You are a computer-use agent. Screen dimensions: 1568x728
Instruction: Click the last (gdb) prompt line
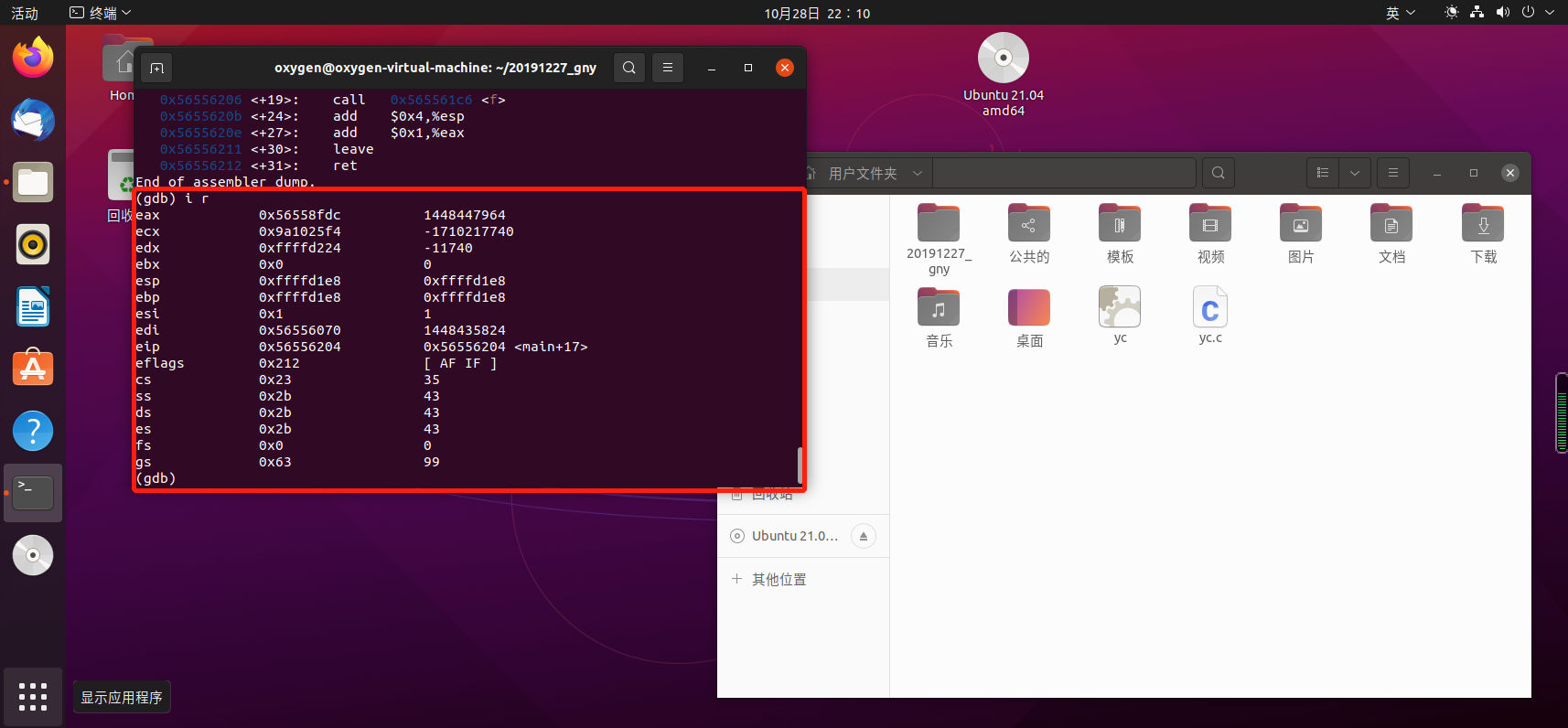tap(156, 478)
